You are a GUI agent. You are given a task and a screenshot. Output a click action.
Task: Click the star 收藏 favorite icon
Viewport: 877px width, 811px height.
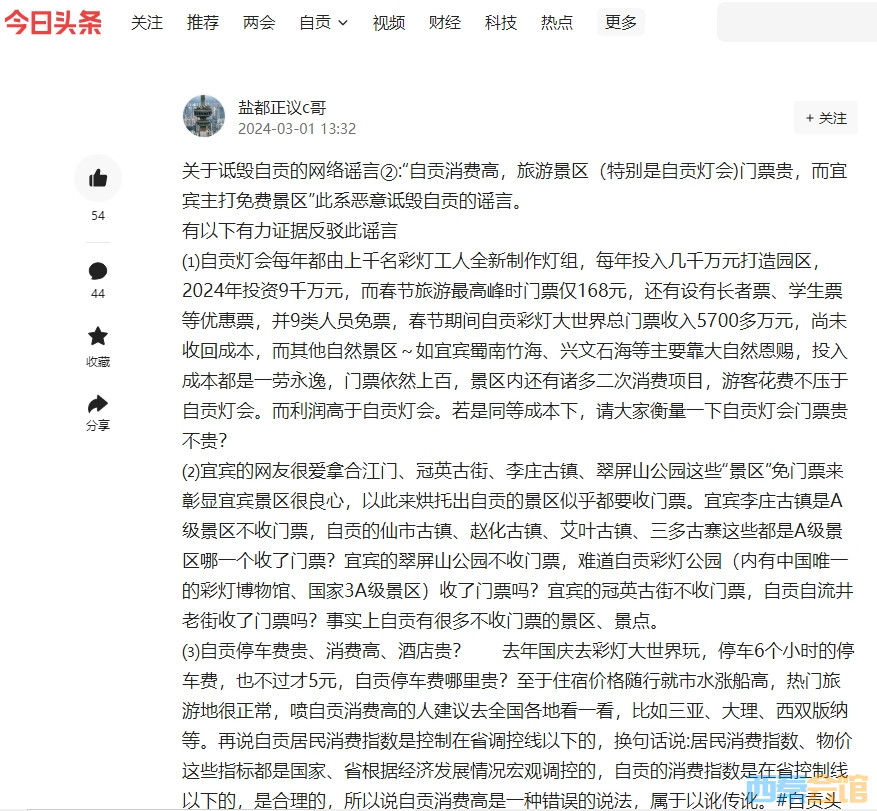point(98,336)
